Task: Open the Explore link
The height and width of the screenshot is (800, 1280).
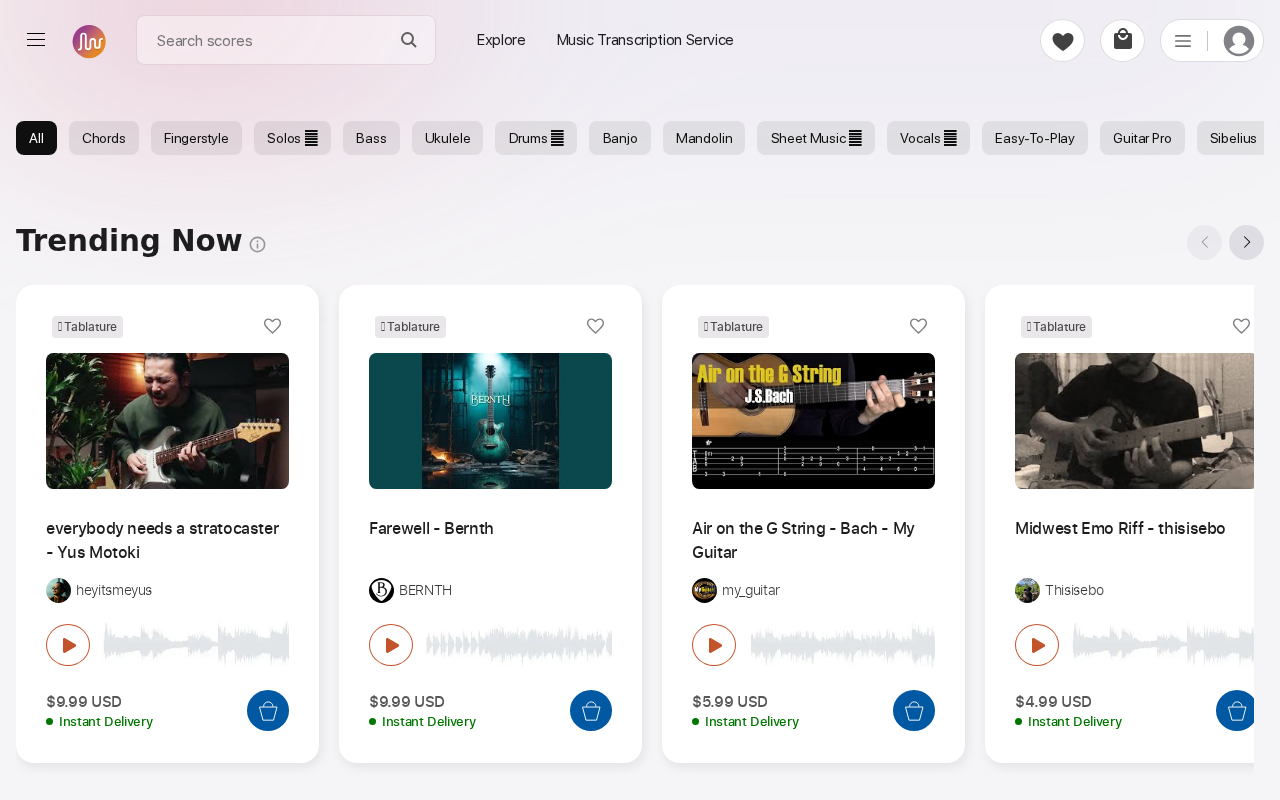Action: pos(501,40)
